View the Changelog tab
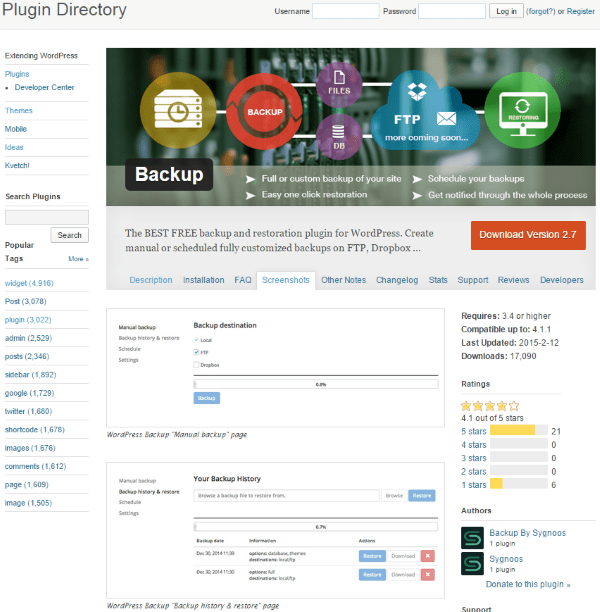 click(x=397, y=280)
